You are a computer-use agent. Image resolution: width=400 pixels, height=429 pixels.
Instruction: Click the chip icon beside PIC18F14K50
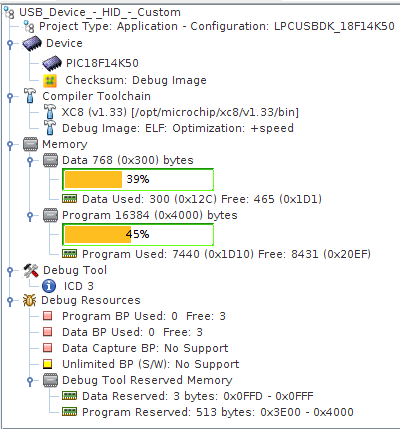pyautogui.click(x=52, y=63)
